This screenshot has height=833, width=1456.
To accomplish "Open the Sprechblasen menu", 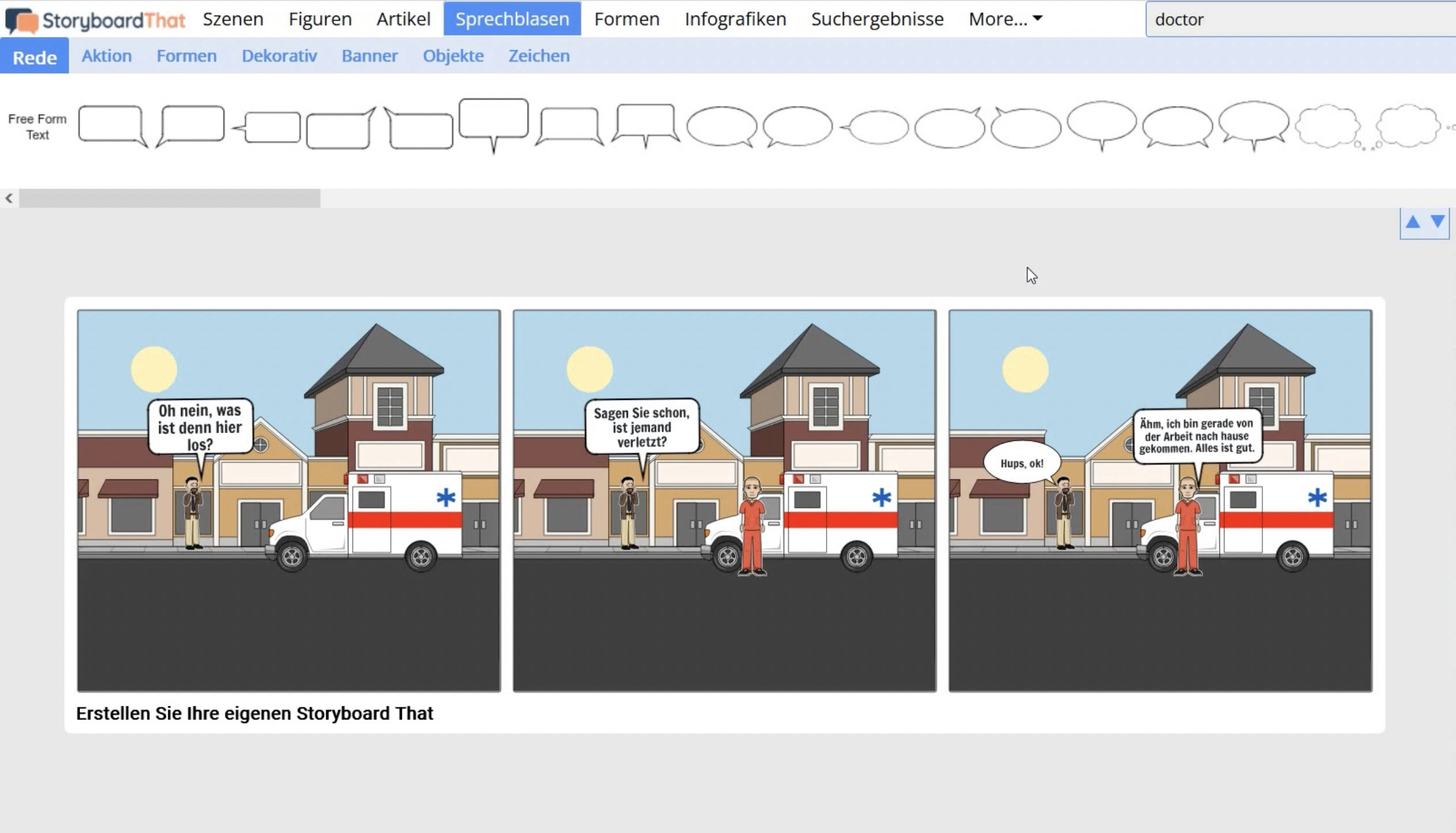I will pyautogui.click(x=511, y=18).
